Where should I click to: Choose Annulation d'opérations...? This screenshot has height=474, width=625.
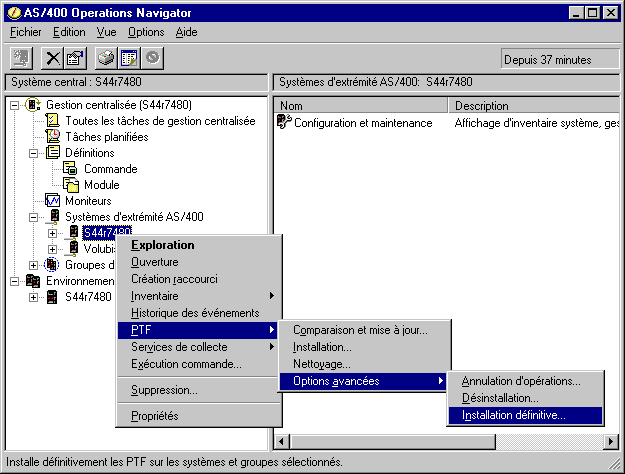[525, 381]
